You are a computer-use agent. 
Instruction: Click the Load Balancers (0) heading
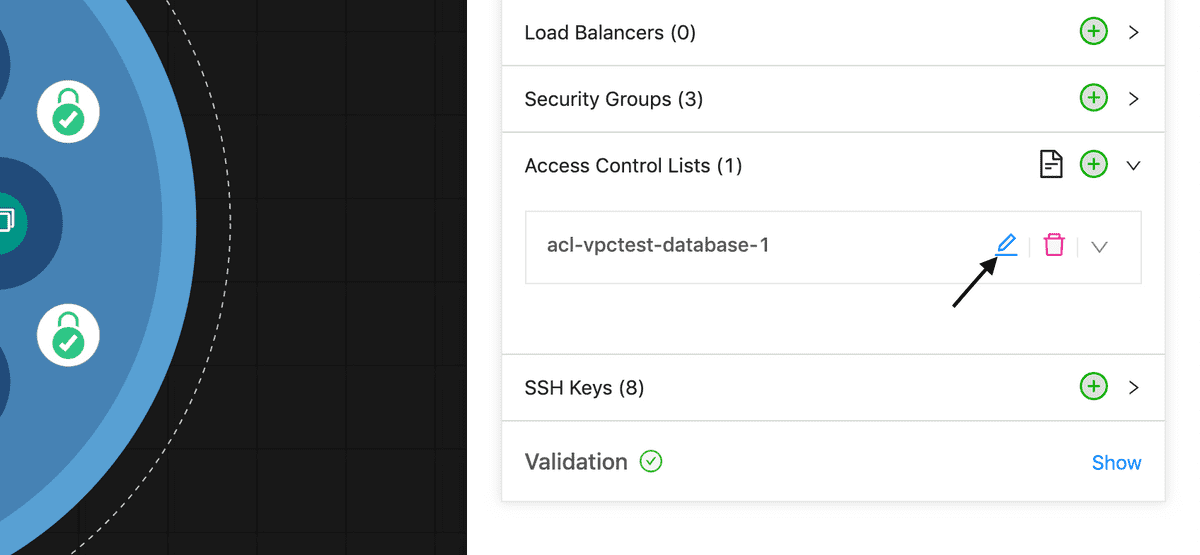(x=610, y=33)
